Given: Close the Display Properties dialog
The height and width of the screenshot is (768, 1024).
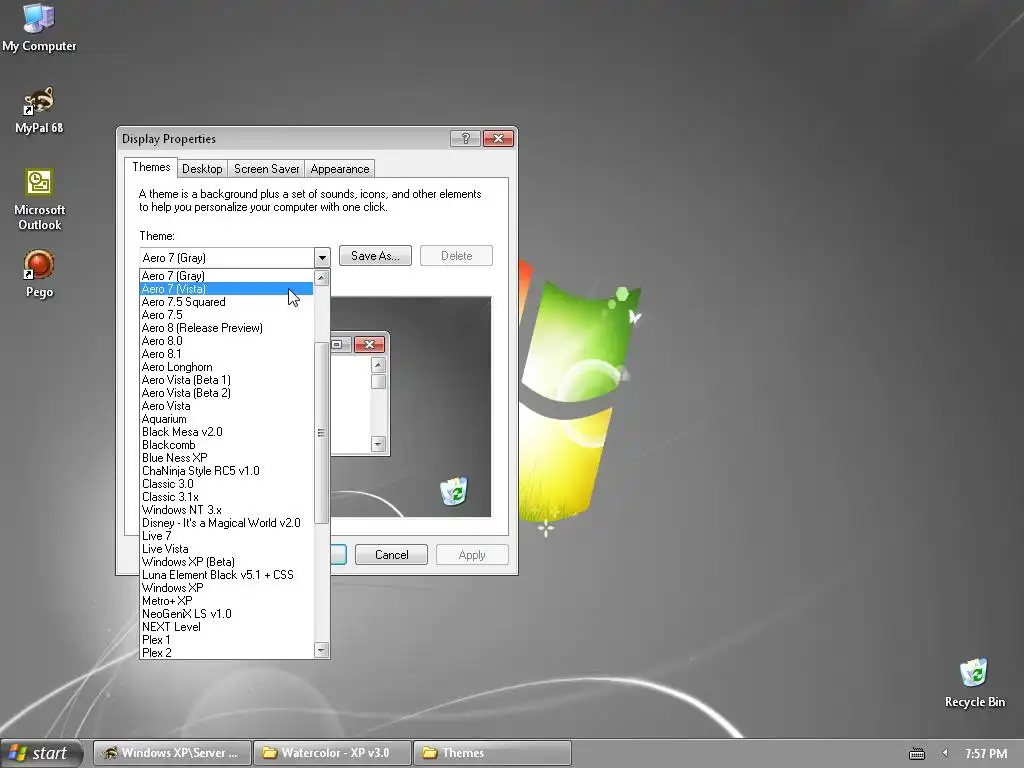Looking at the screenshot, I should 498,138.
